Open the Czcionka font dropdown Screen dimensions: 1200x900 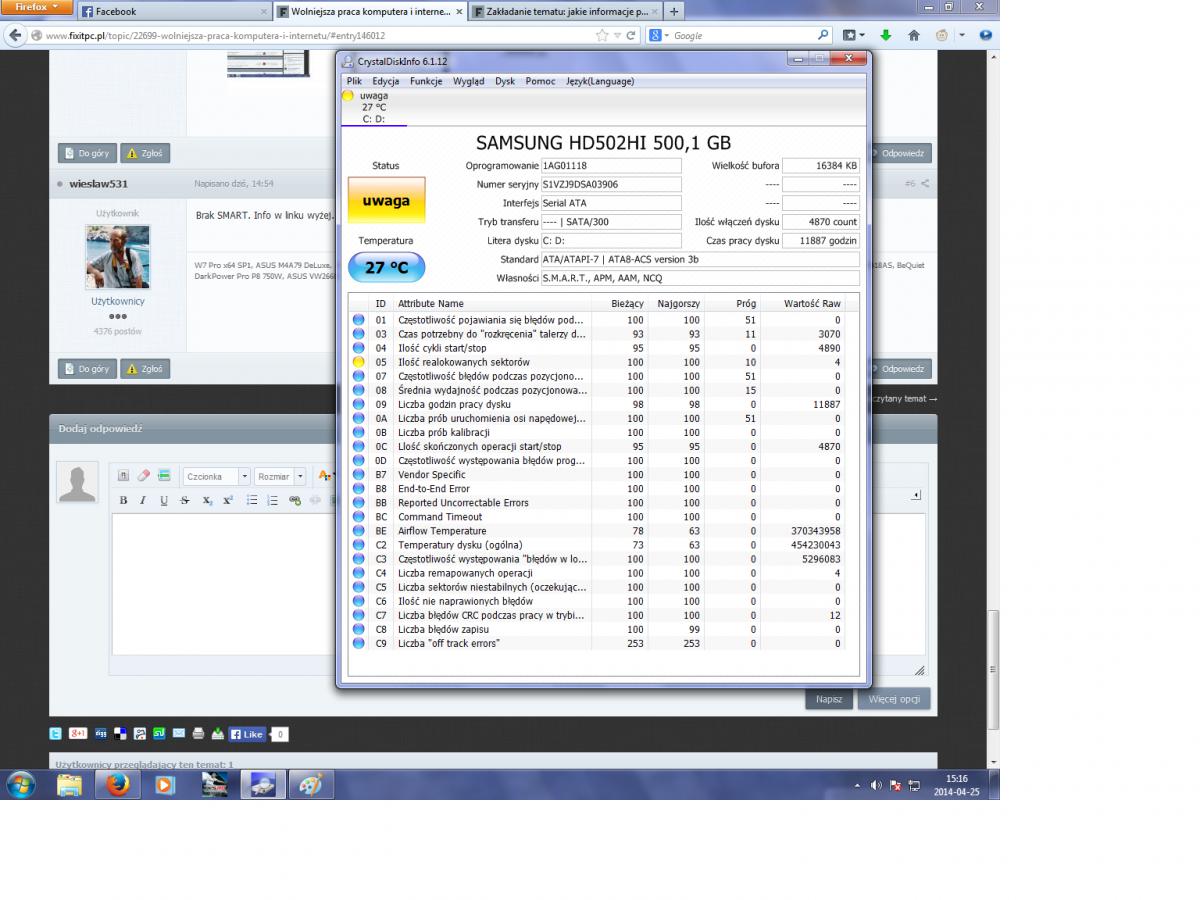point(216,477)
